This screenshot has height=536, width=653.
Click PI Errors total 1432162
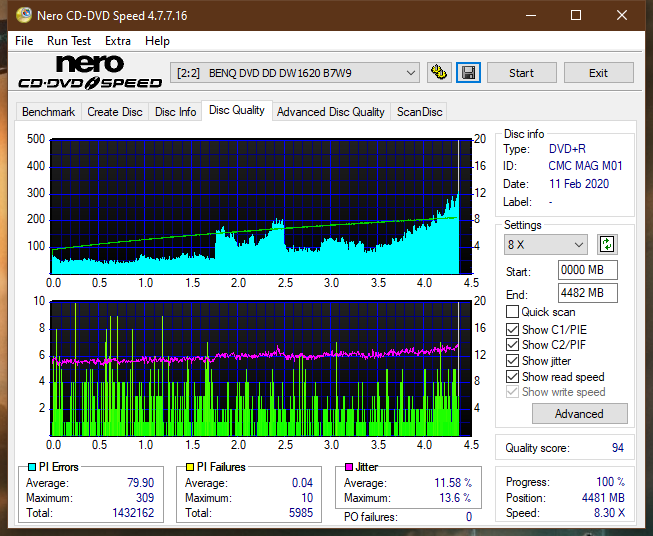[133, 513]
